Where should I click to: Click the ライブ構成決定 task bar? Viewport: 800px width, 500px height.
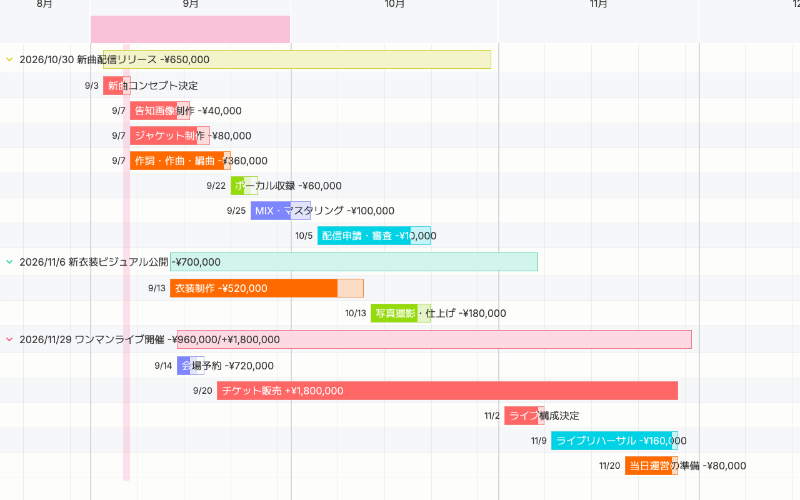[x=524, y=416]
